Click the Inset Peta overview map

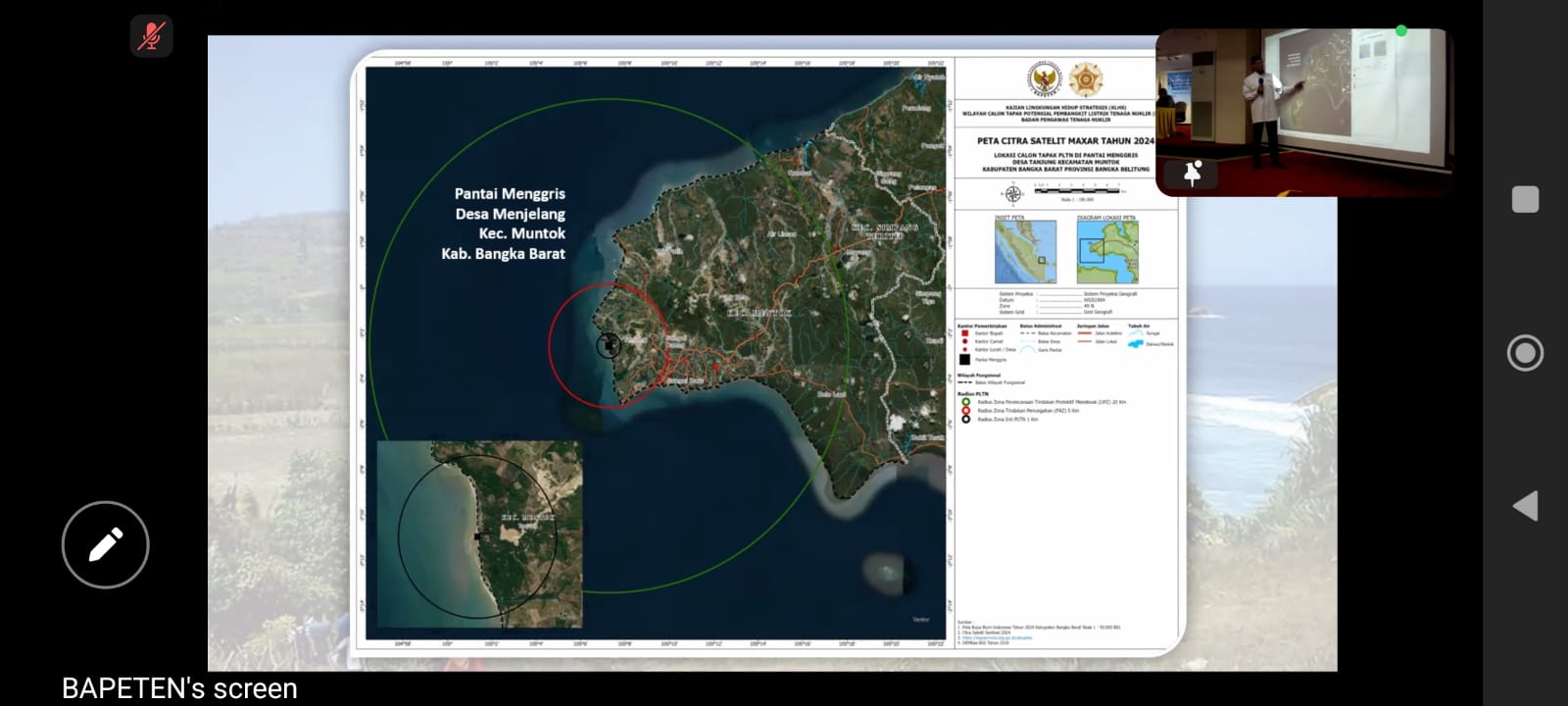[1025, 252]
